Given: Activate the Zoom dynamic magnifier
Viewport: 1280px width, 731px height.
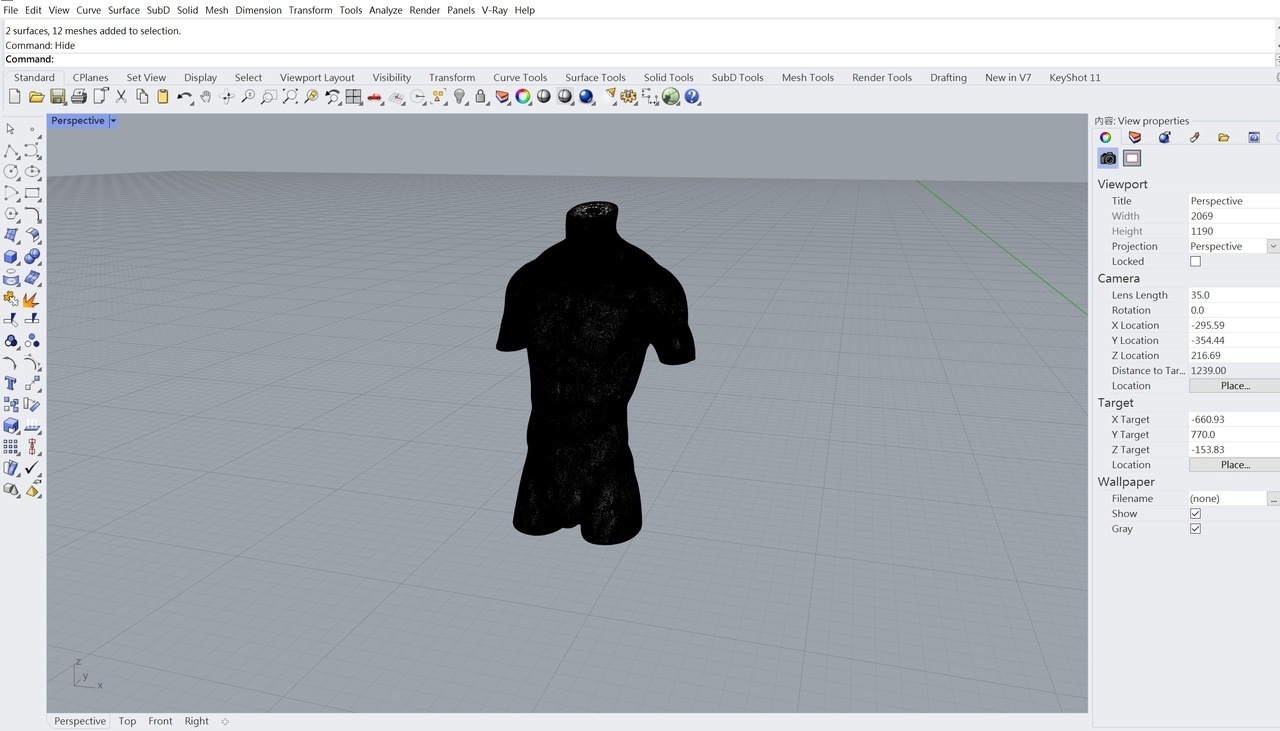Looking at the screenshot, I should pos(248,97).
